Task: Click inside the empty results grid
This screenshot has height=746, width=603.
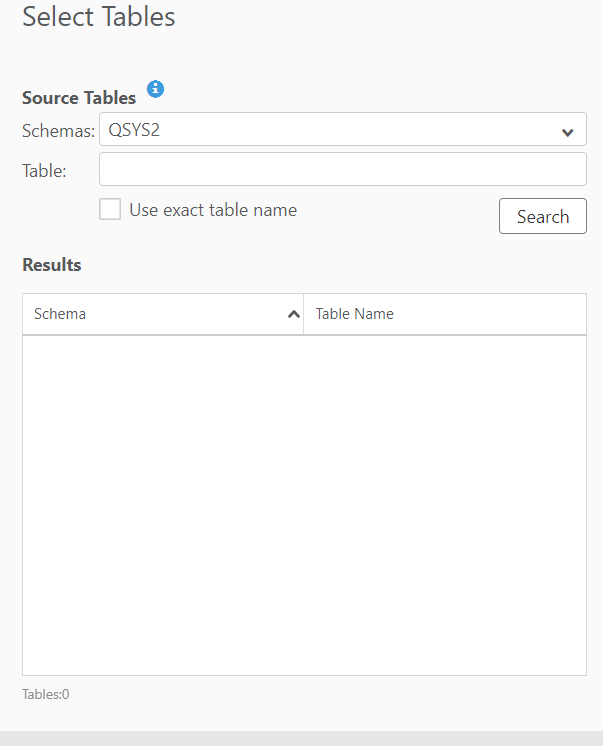Action: click(304, 505)
